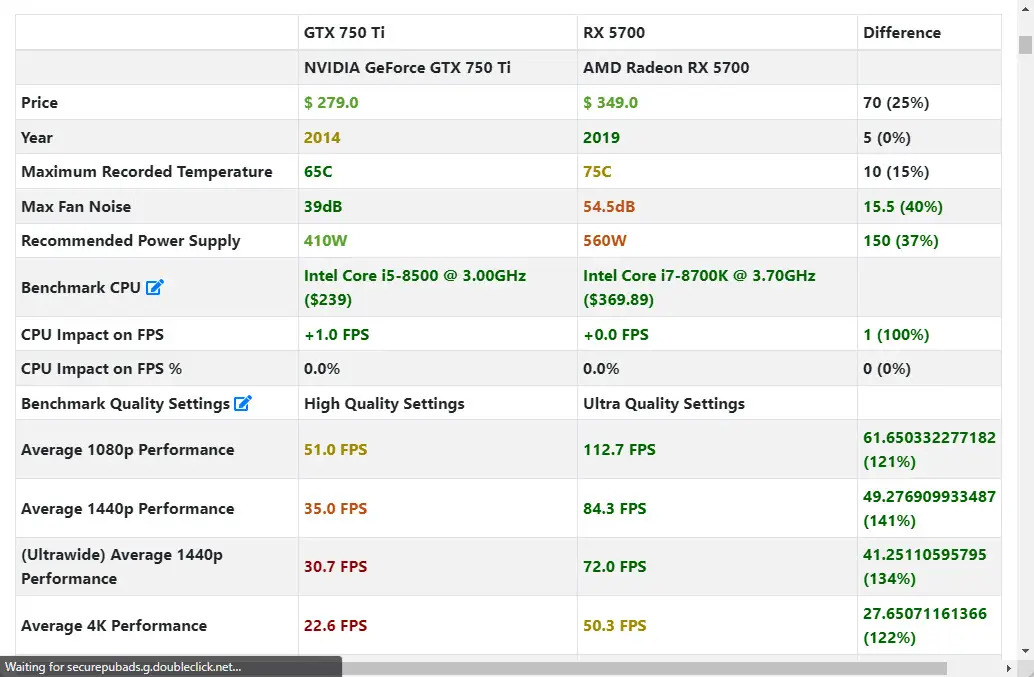Viewport: 1034px width, 677px height.
Task: Click the "5 (0%)" year difference
Action: tap(887, 137)
